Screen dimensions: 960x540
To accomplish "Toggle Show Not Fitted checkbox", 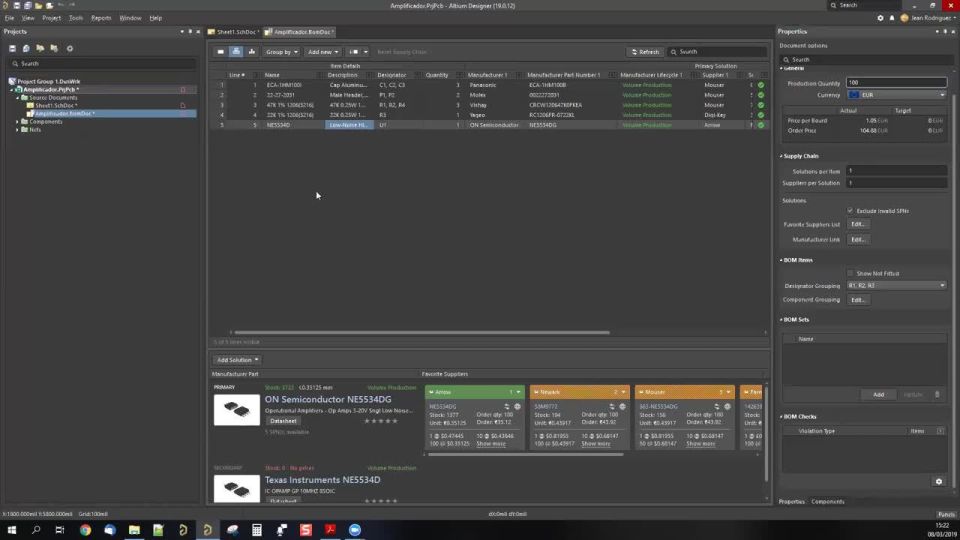I will pyautogui.click(x=850, y=273).
